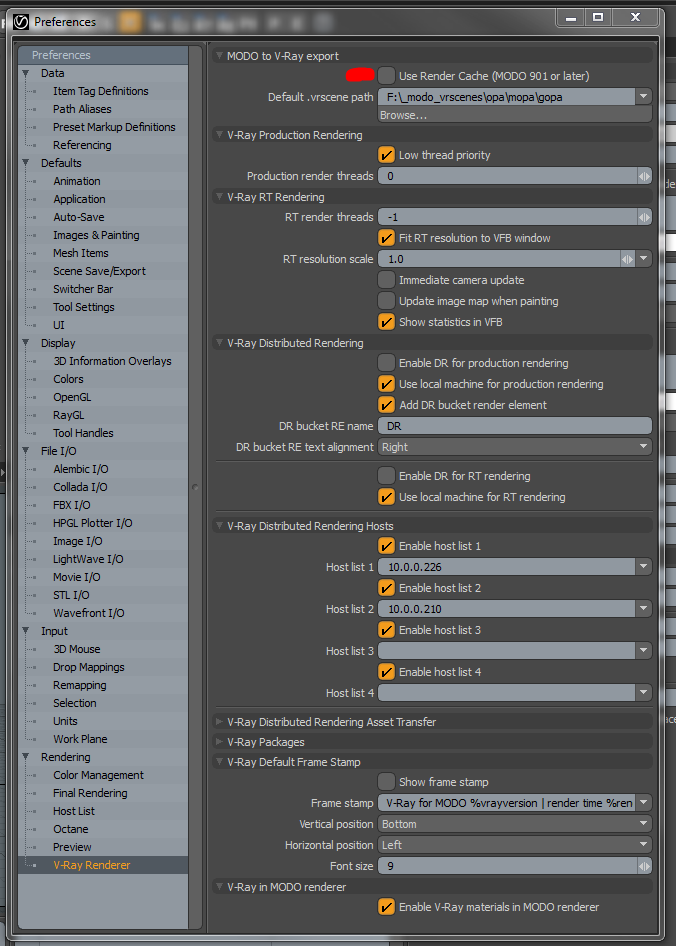
Task: Click Browse... for vrscene path
Action: (x=515, y=115)
